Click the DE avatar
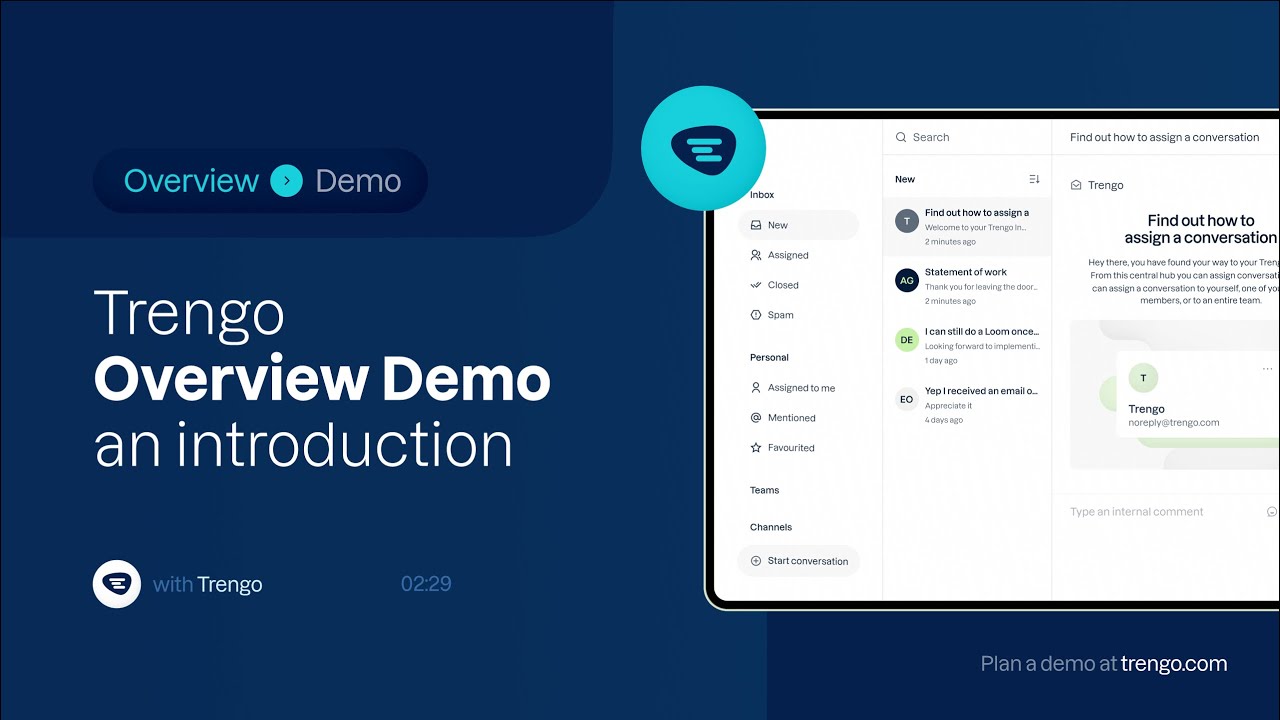Screen dimensions: 1280x720 907,340
